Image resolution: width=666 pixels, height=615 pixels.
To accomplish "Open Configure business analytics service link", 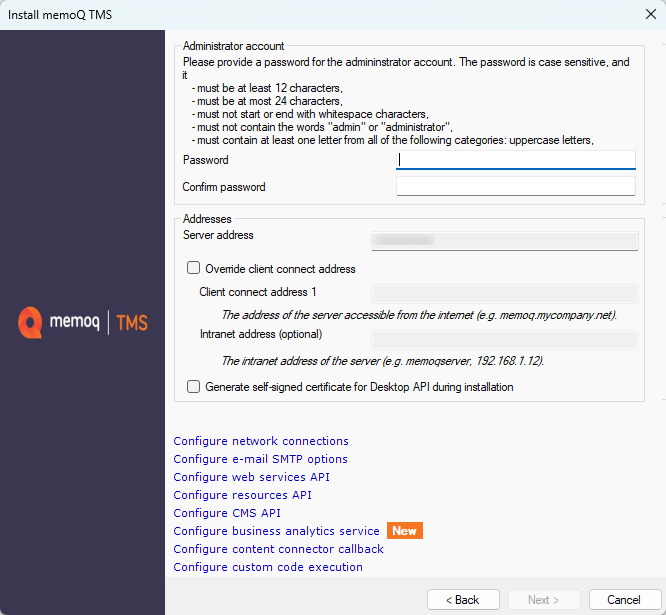I will pyautogui.click(x=276, y=531).
